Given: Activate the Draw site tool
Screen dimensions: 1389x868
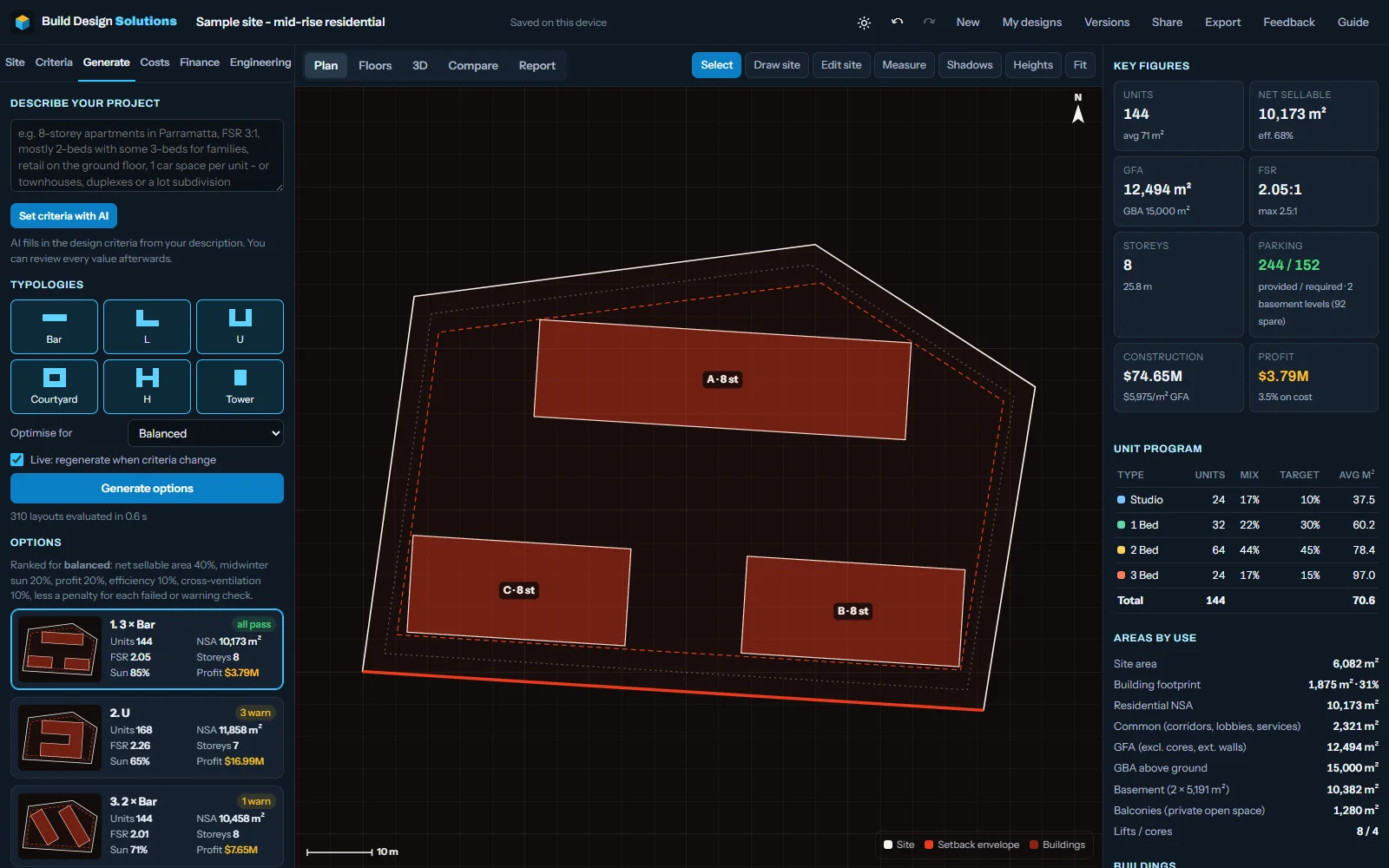Looking at the screenshot, I should point(777,65).
